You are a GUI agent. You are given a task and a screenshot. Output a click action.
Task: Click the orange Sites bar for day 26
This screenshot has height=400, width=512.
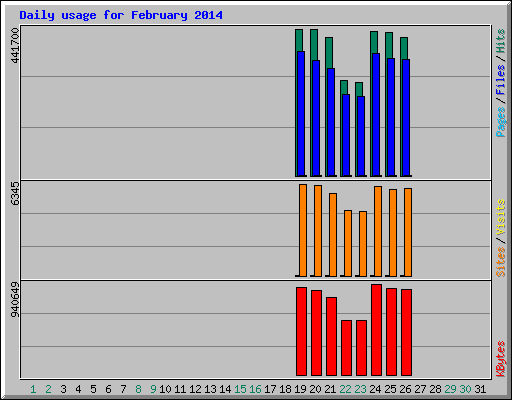click(408, 232)
